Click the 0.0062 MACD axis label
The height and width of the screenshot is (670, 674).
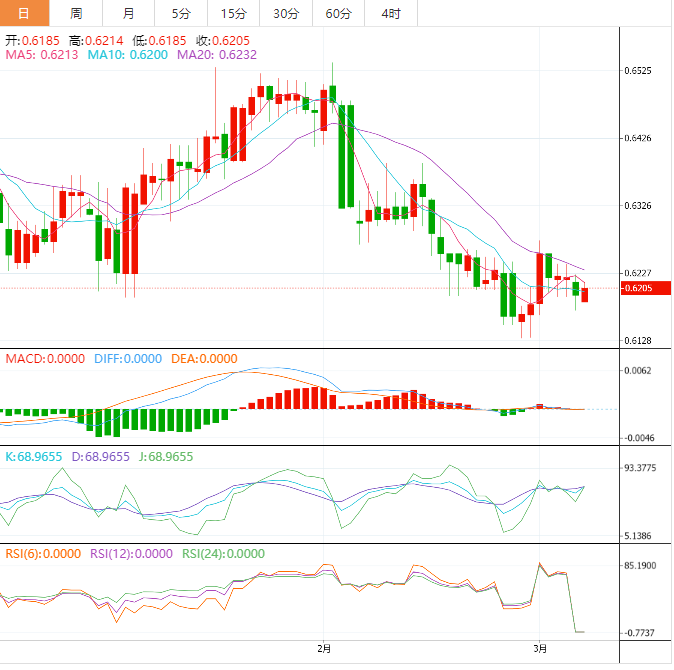tap(638, 370)
